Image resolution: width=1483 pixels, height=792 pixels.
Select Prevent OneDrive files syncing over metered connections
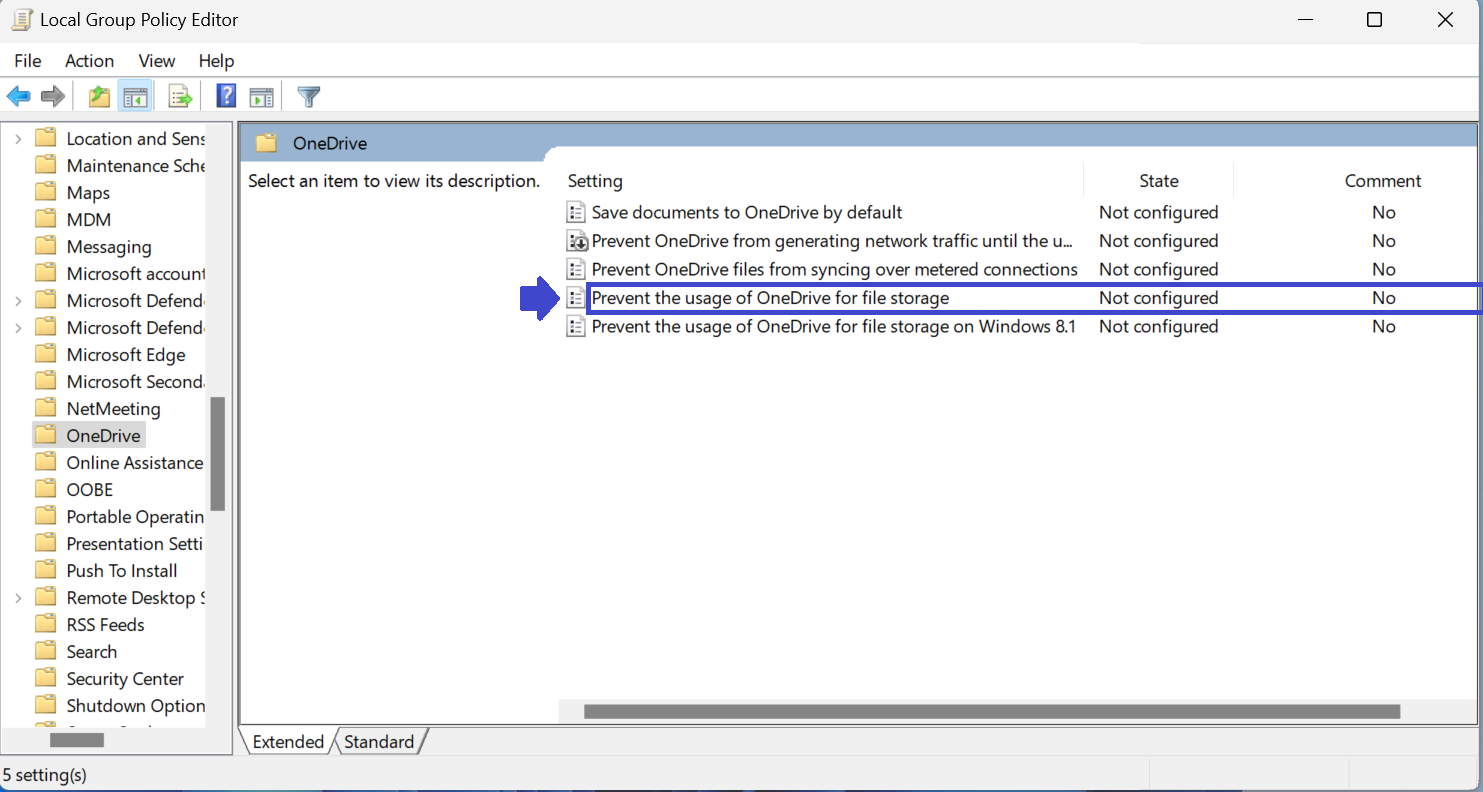(834, 269)
